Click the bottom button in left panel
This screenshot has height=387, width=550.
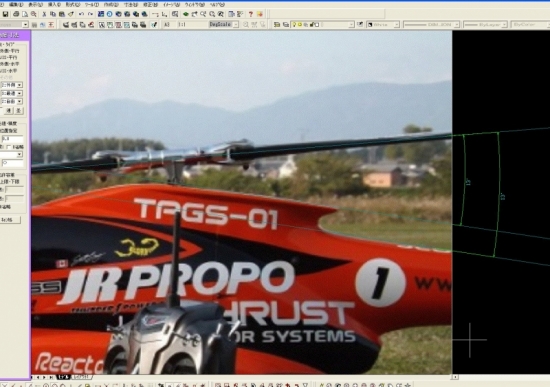point(11,220)
